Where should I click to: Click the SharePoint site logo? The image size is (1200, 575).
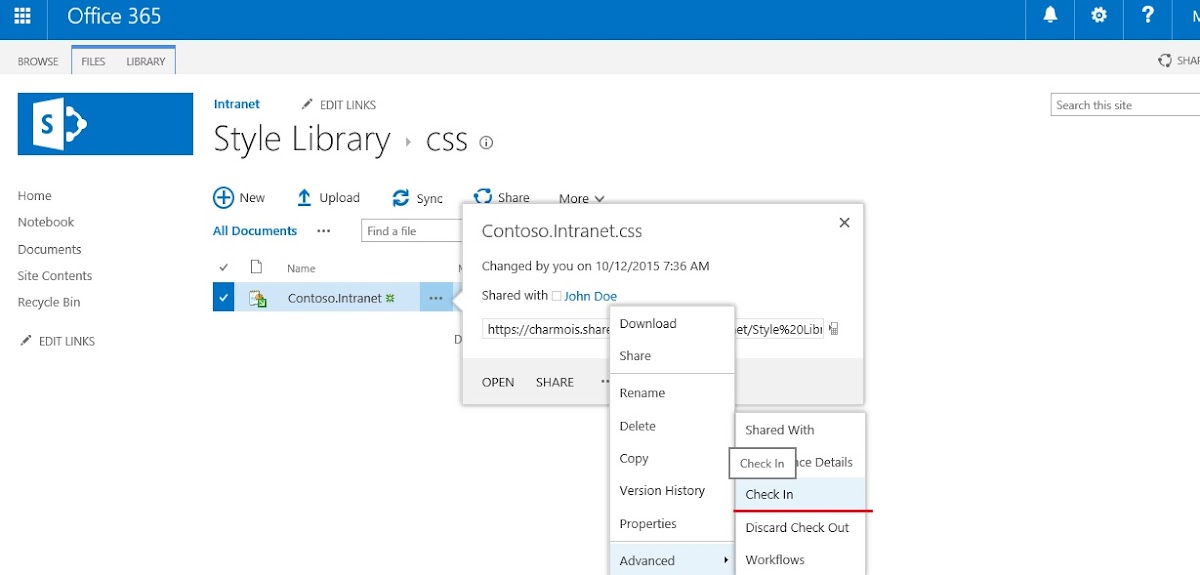point(105,124)
